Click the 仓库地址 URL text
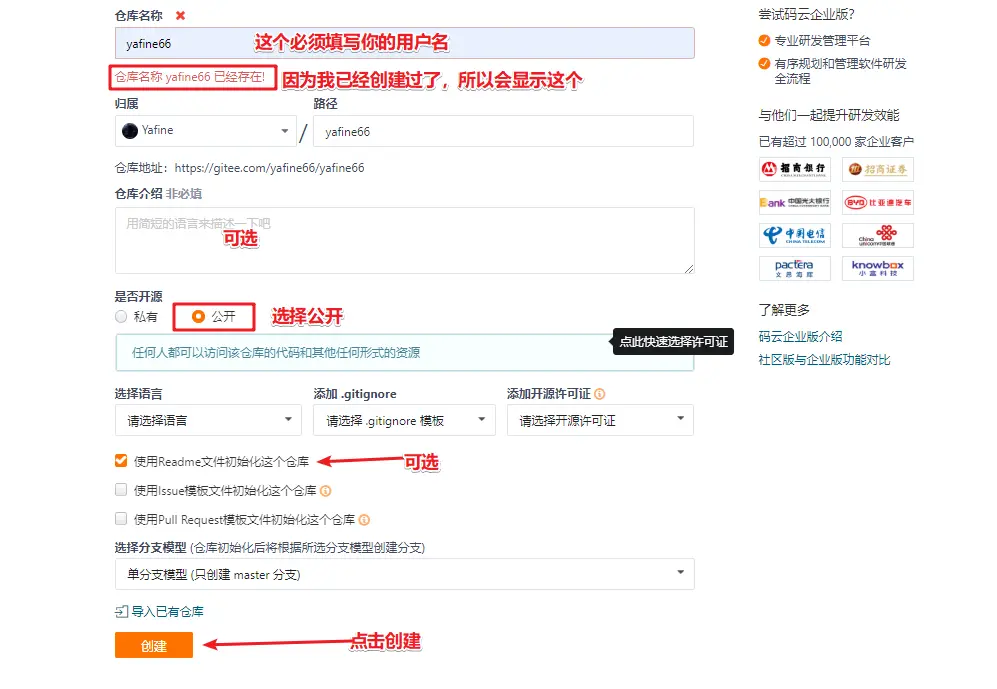 270,168
